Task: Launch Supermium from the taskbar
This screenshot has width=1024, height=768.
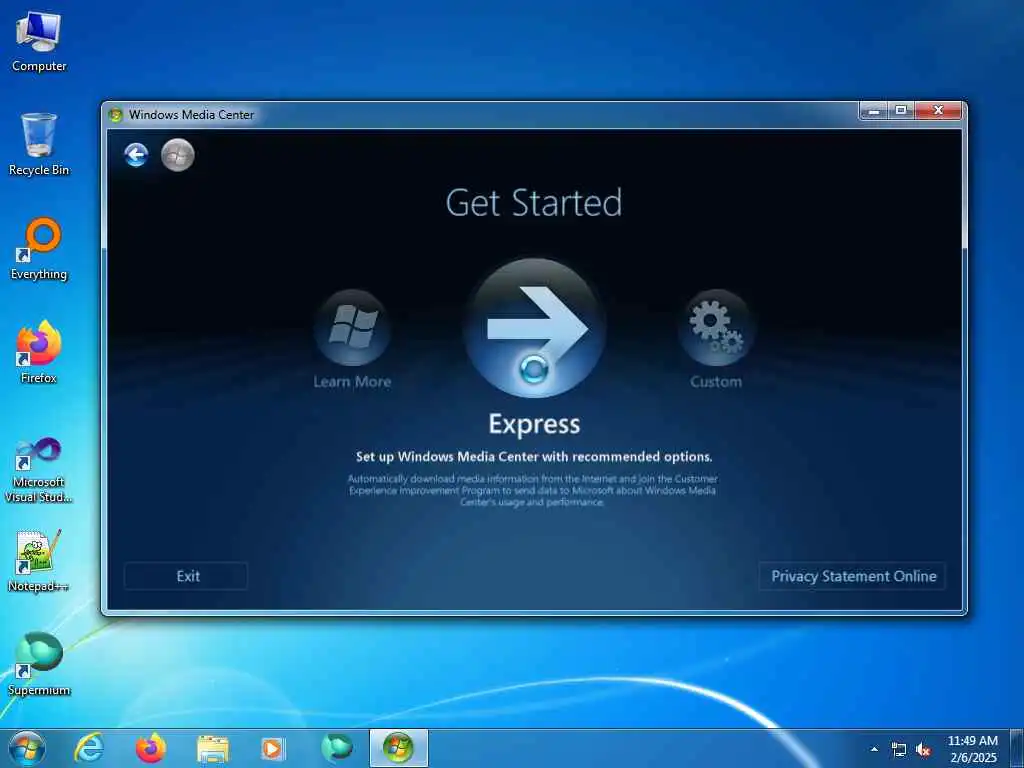Action: point(337,748)
